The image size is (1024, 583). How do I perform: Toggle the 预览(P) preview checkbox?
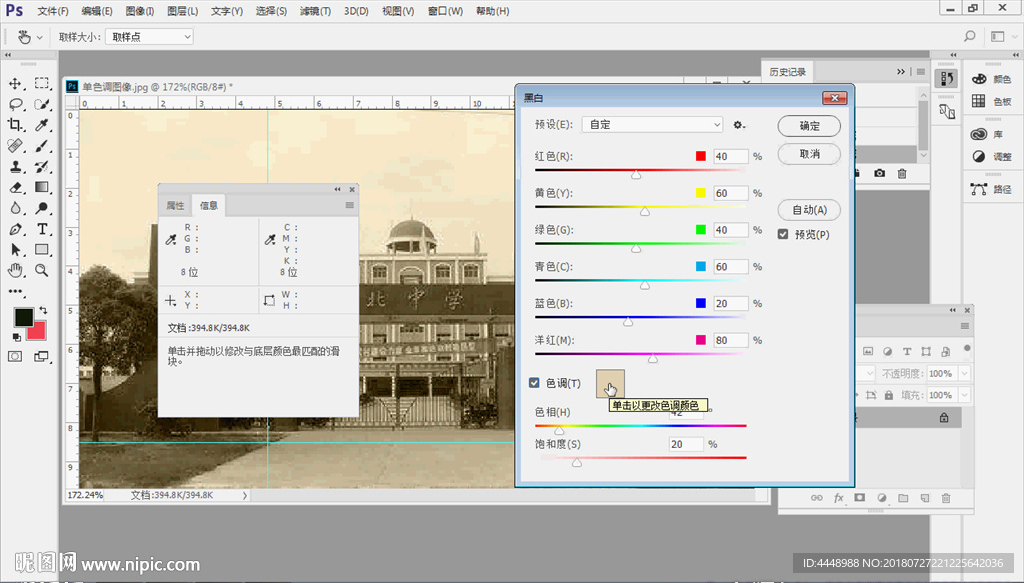[x=784, y=234]
